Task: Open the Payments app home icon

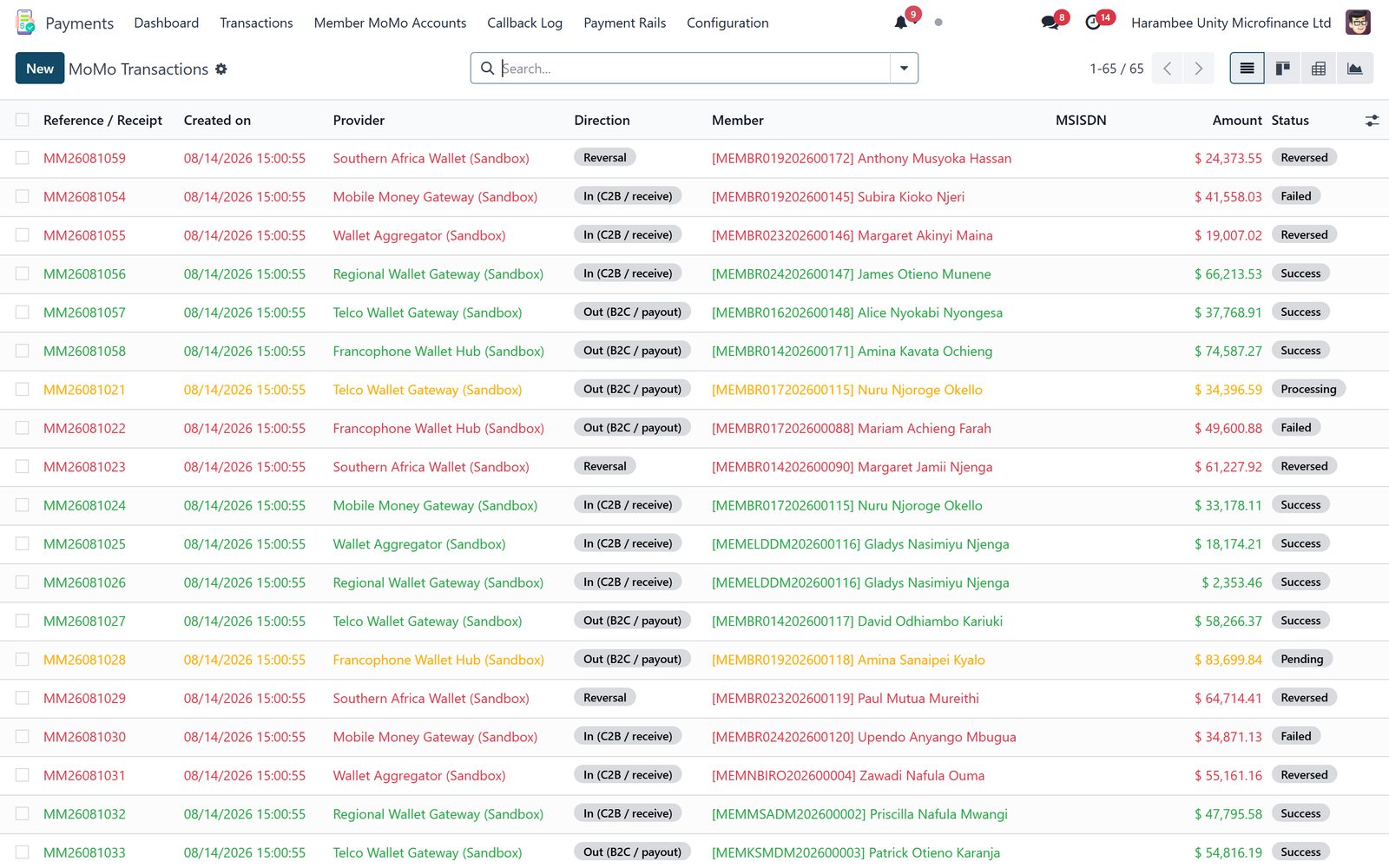Action: (x=25, y=23)
